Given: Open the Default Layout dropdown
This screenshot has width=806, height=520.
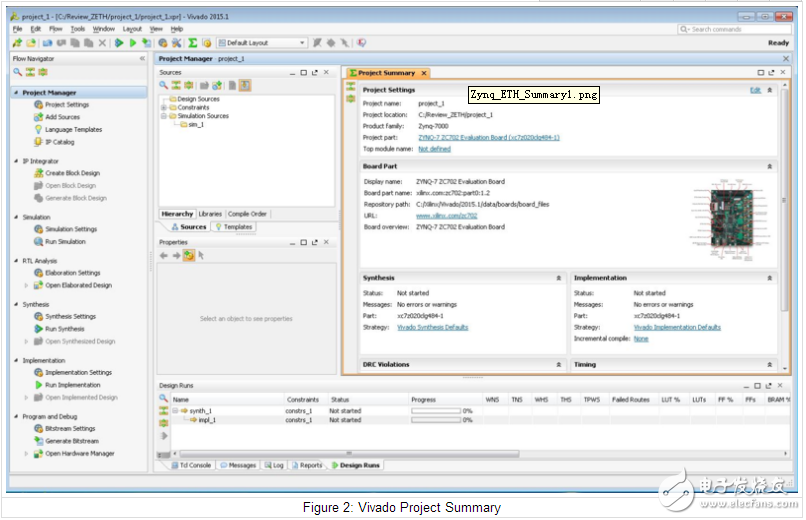Looking at the screenshot, I should pos(264,43).
